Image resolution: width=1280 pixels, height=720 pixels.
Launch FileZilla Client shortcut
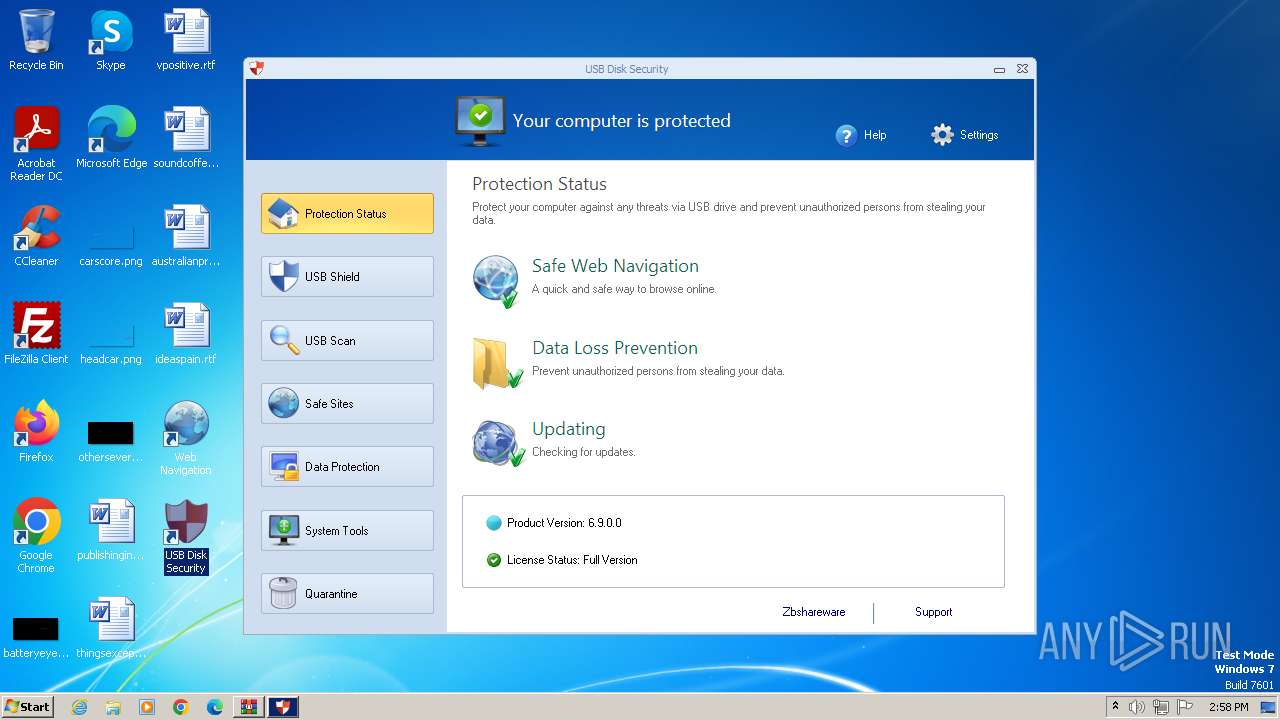tap(36, 334)
